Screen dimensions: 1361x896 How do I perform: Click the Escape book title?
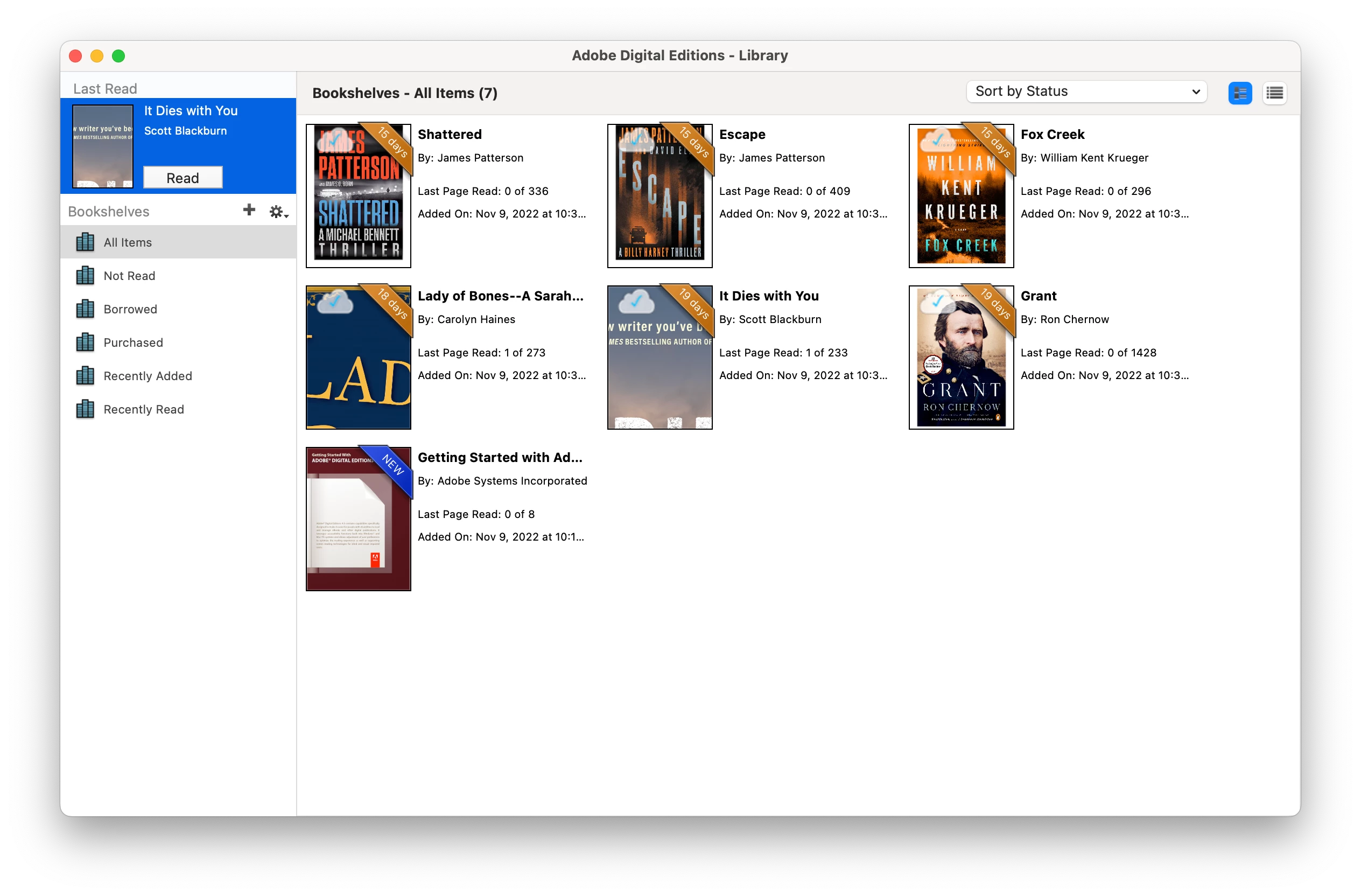pyautogui.click(x=742, y=135)
